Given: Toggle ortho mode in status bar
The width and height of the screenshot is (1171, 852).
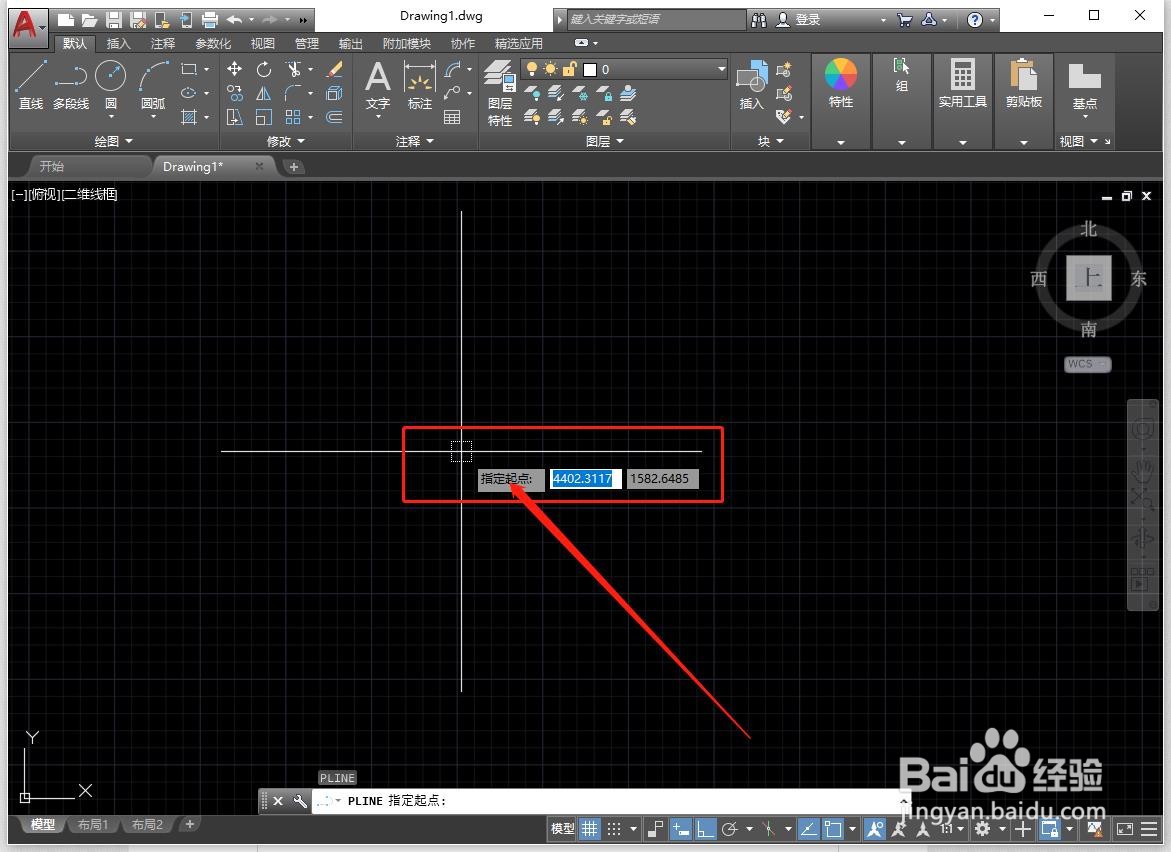Looking at the screenshot, I should pos(704,828).
